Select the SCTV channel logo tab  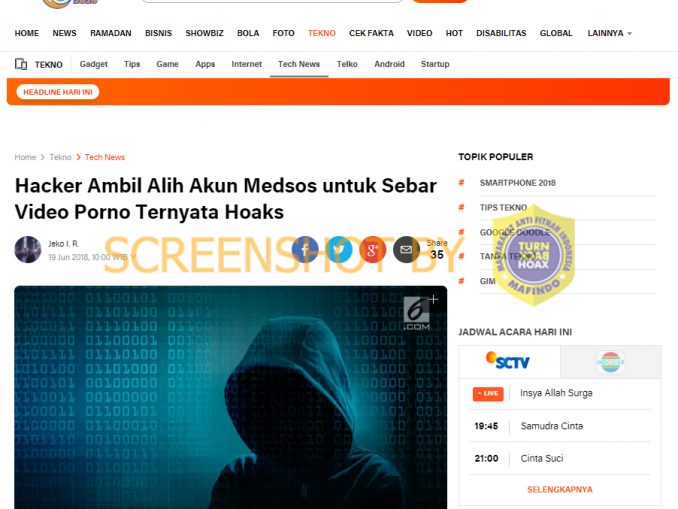[x=509, y=362]
